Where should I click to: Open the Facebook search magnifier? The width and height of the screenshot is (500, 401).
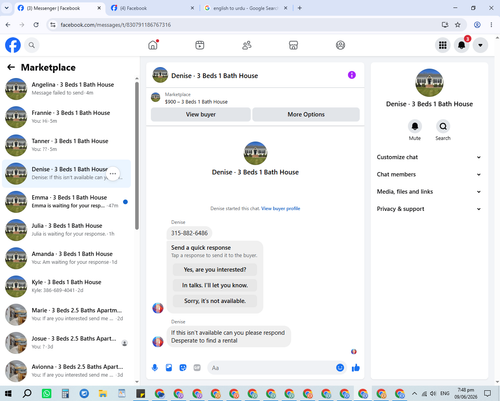[32, 45]
